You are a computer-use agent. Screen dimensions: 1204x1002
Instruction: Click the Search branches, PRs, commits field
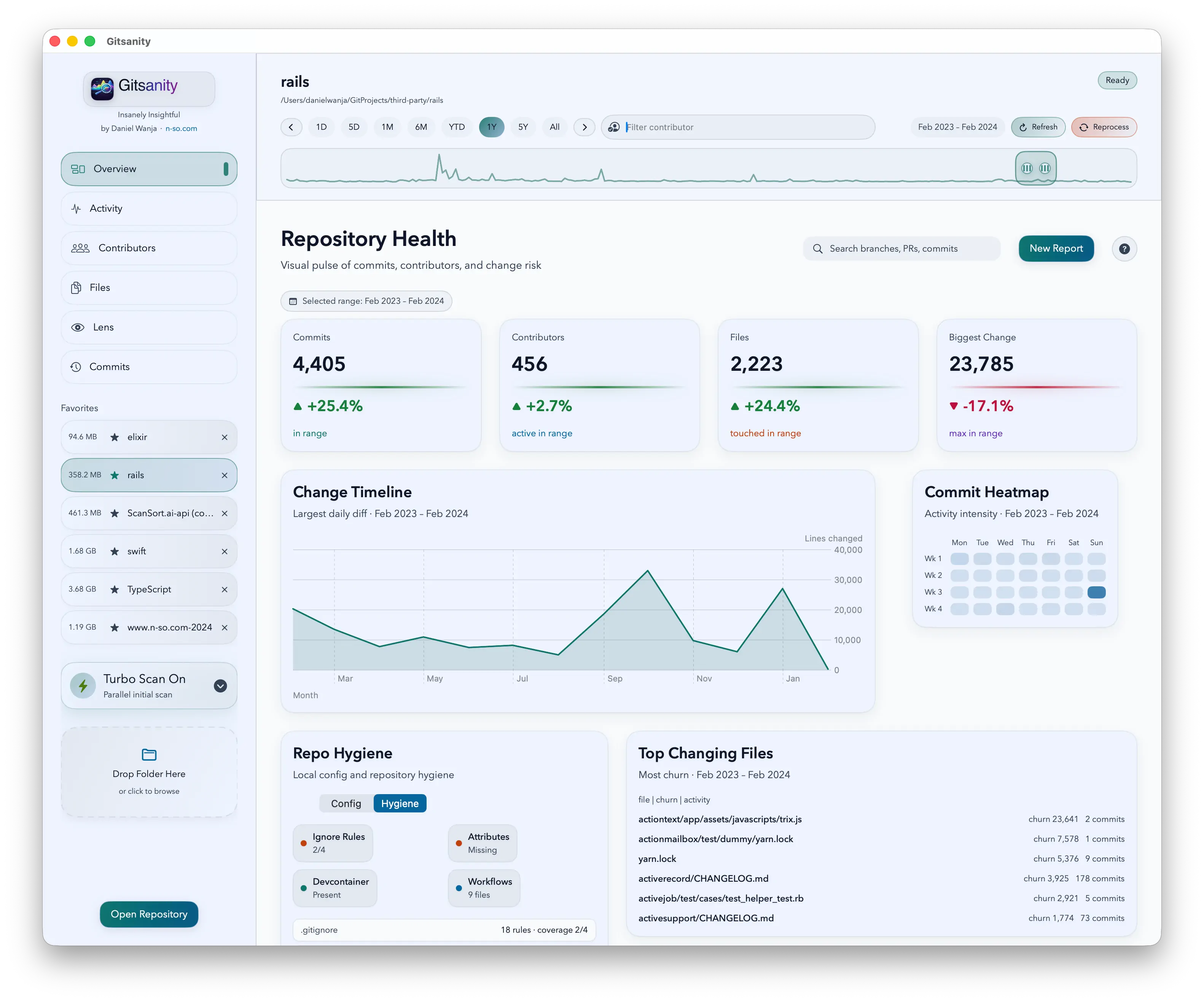[x=902, y=249]
